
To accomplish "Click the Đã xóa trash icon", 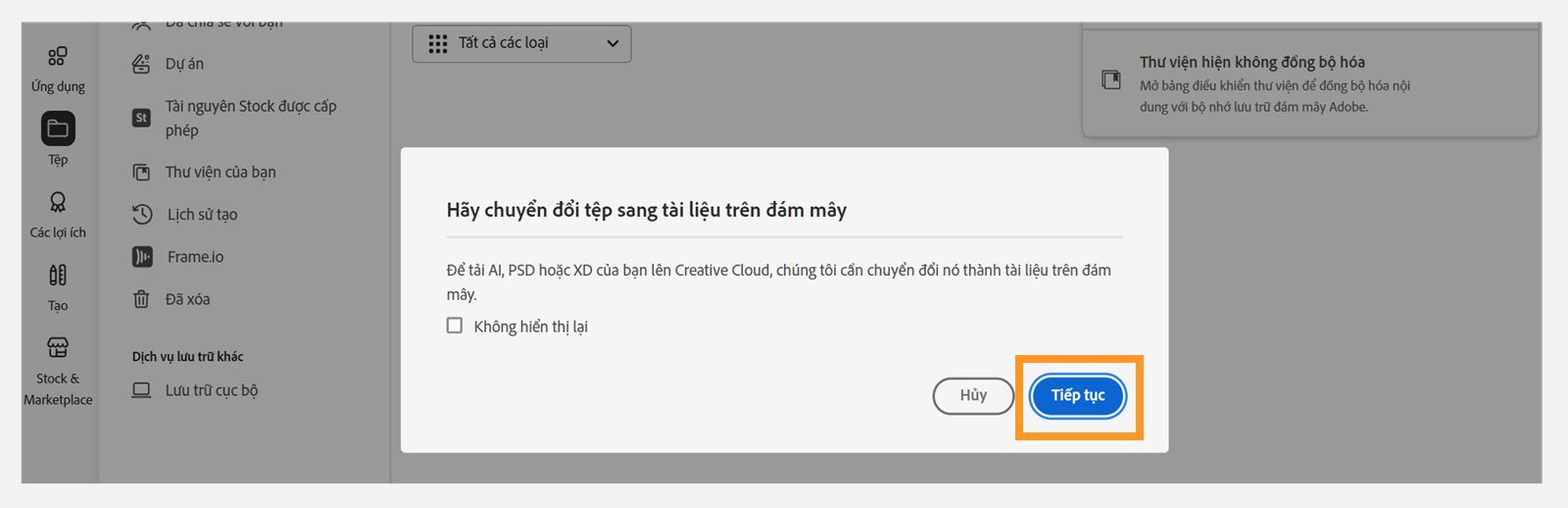I will (x=141, y=299).
